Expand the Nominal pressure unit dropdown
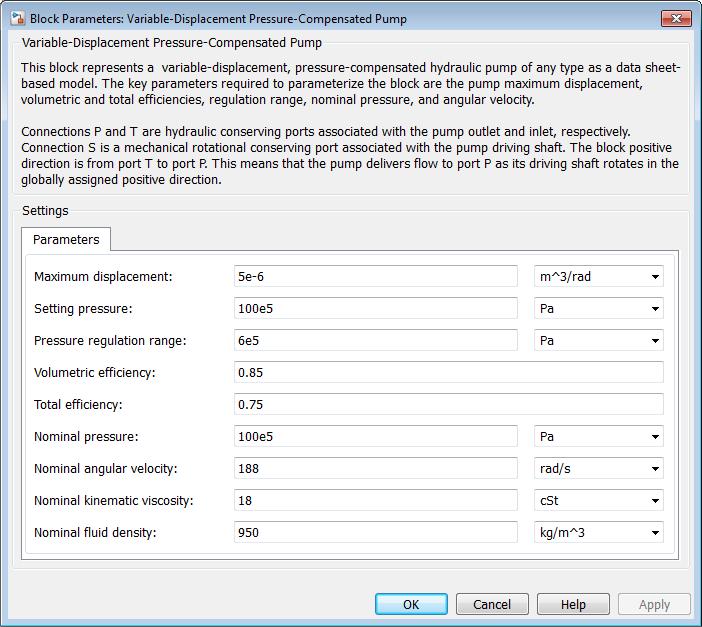The width and height of the screenshot is (702, 627). 598,437
